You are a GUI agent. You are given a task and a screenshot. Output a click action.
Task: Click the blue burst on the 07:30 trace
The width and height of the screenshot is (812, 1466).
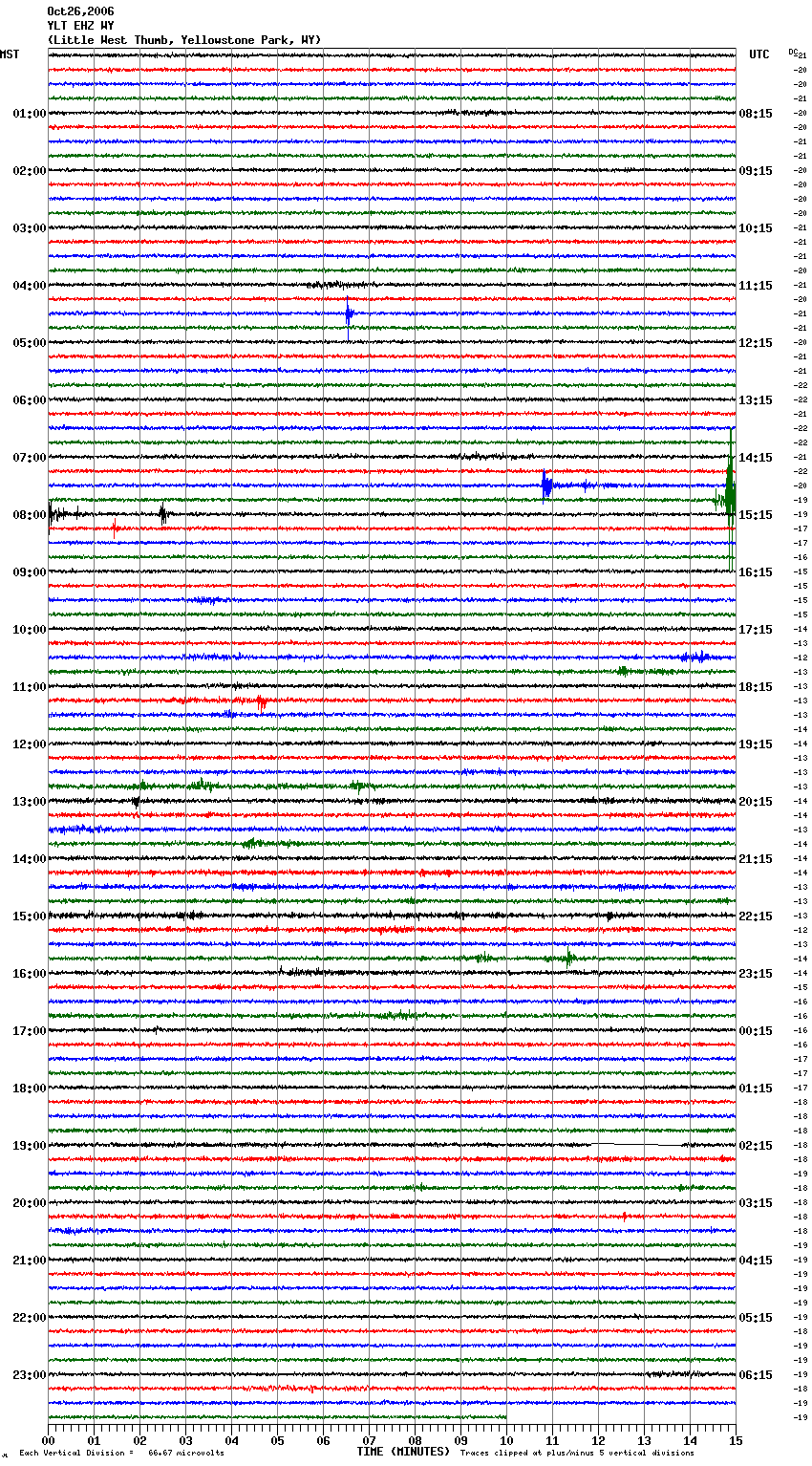[546, 485]
